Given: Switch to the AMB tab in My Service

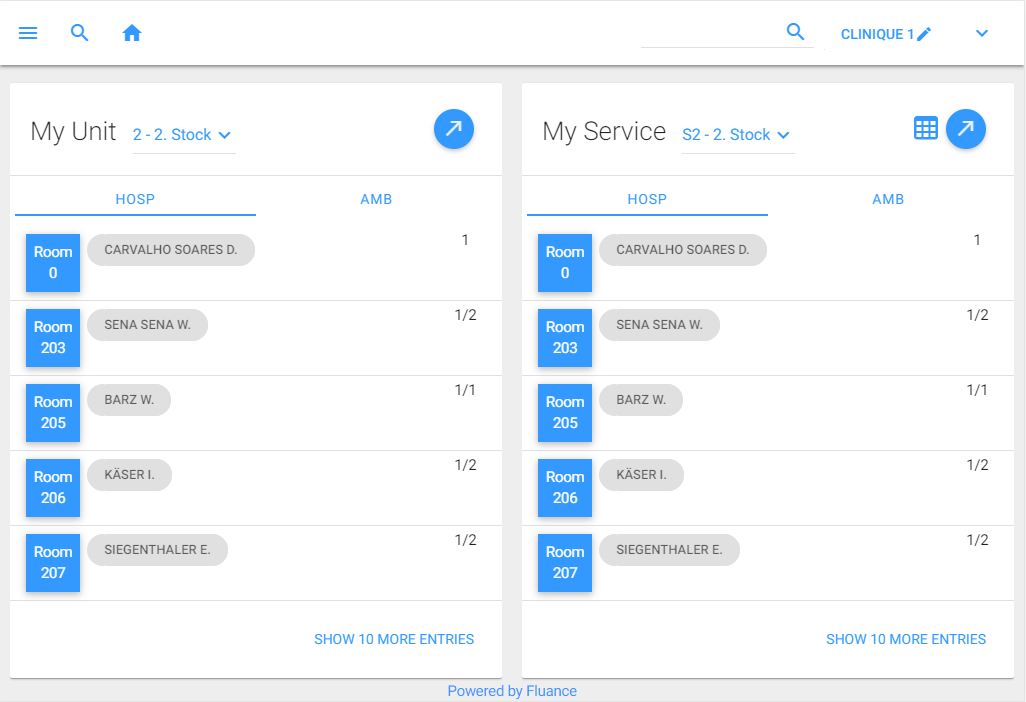Looking at the screenshot, I should [888, 199].
